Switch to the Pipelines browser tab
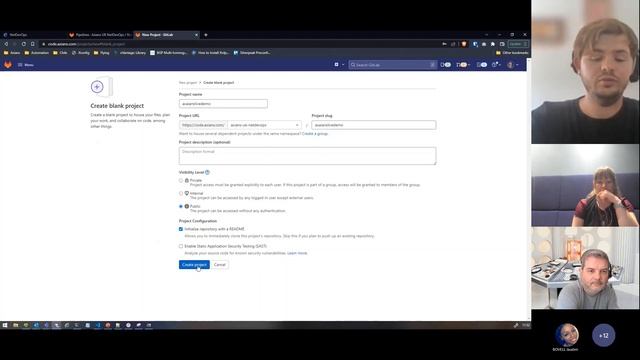 (100, 35)
